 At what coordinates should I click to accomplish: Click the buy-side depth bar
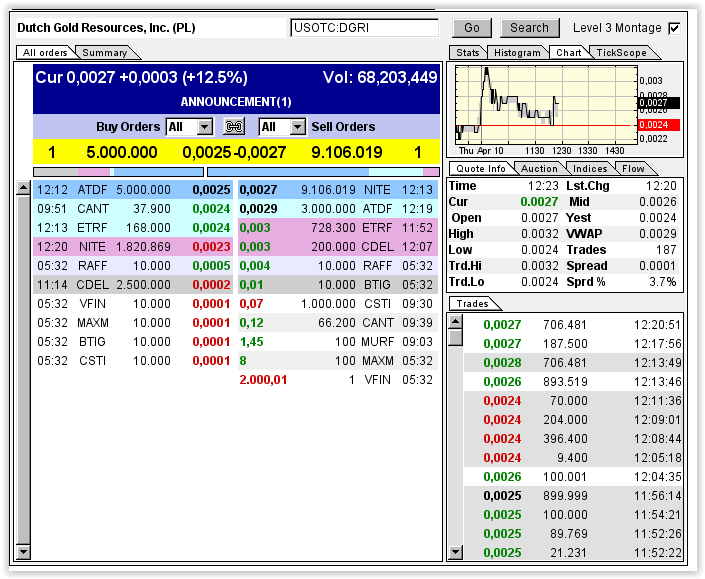click(x=118, y=172)
